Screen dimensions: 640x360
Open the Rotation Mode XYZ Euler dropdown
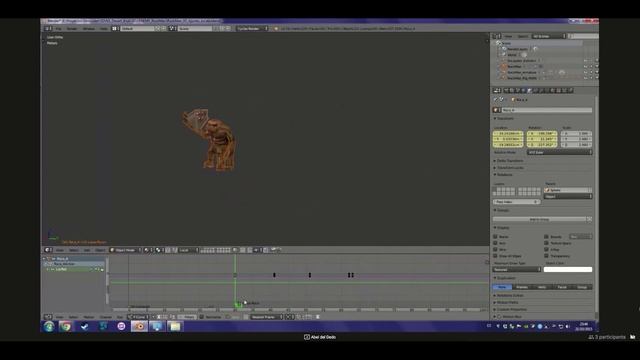coord(559,152)
